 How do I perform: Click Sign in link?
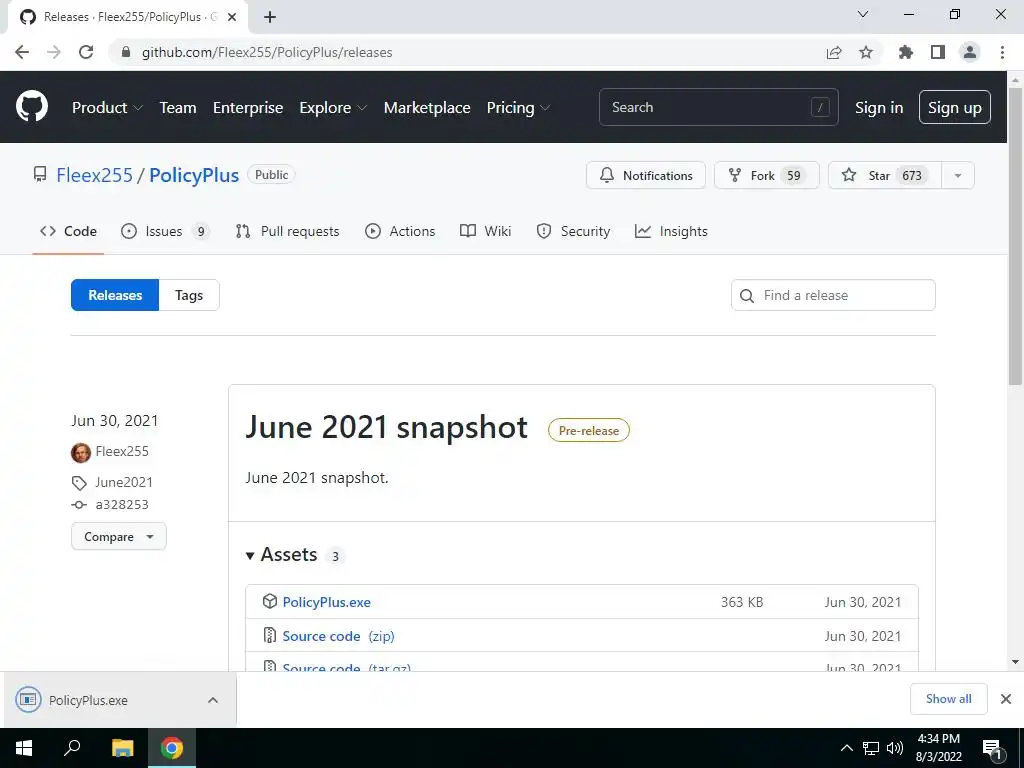[x=879, y=108]
